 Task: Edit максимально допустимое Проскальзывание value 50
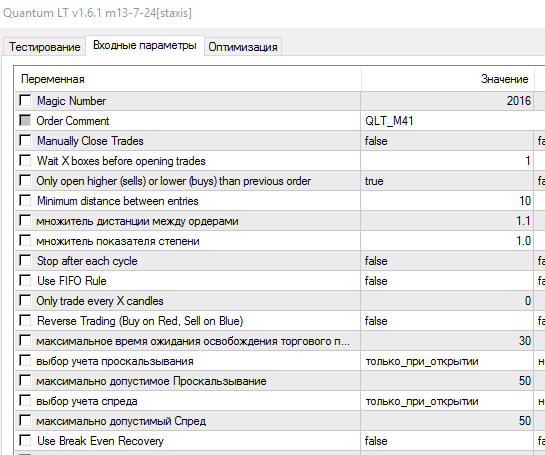point(447,381)
